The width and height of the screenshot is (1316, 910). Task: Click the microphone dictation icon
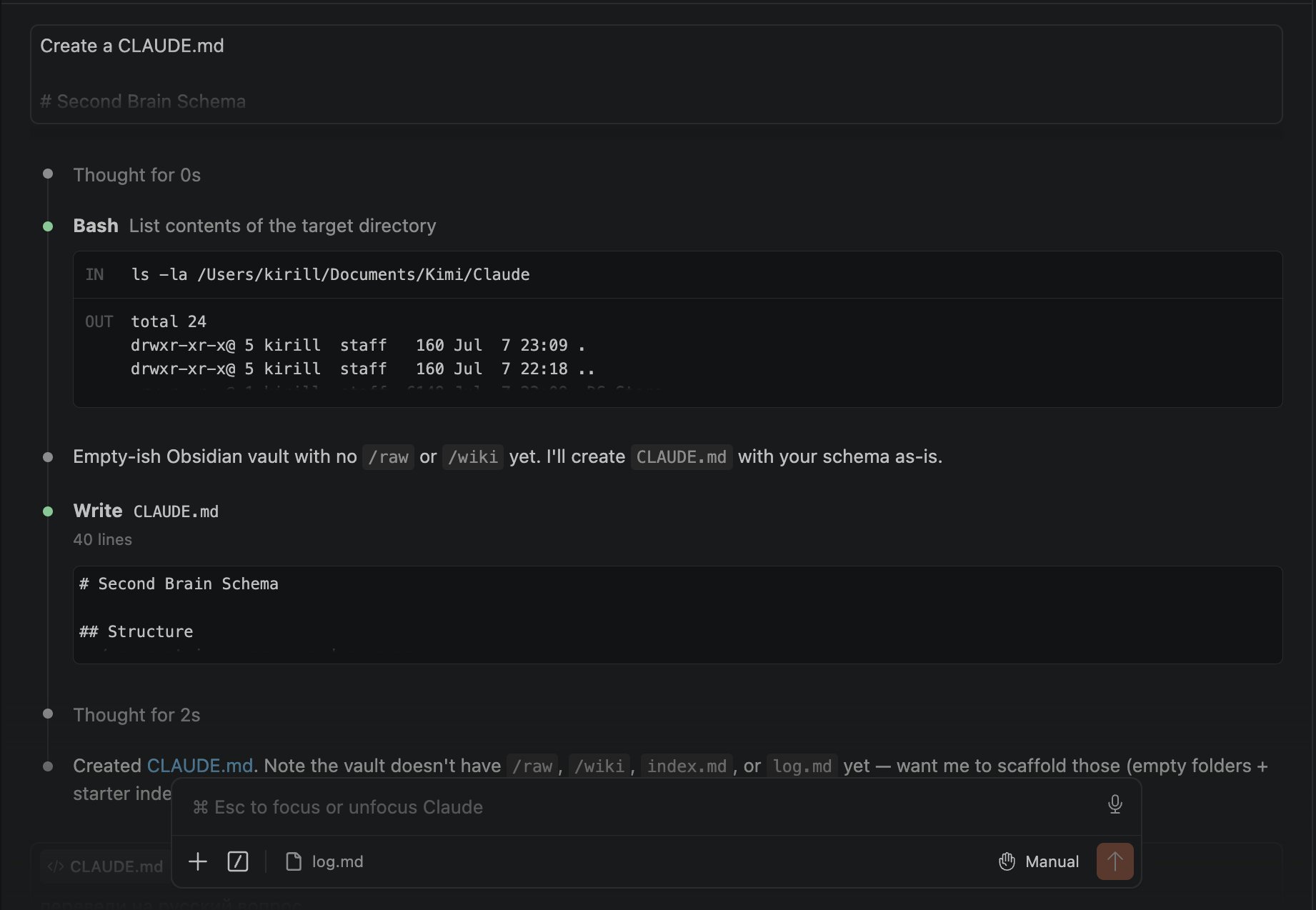(x=1115, y=804)
